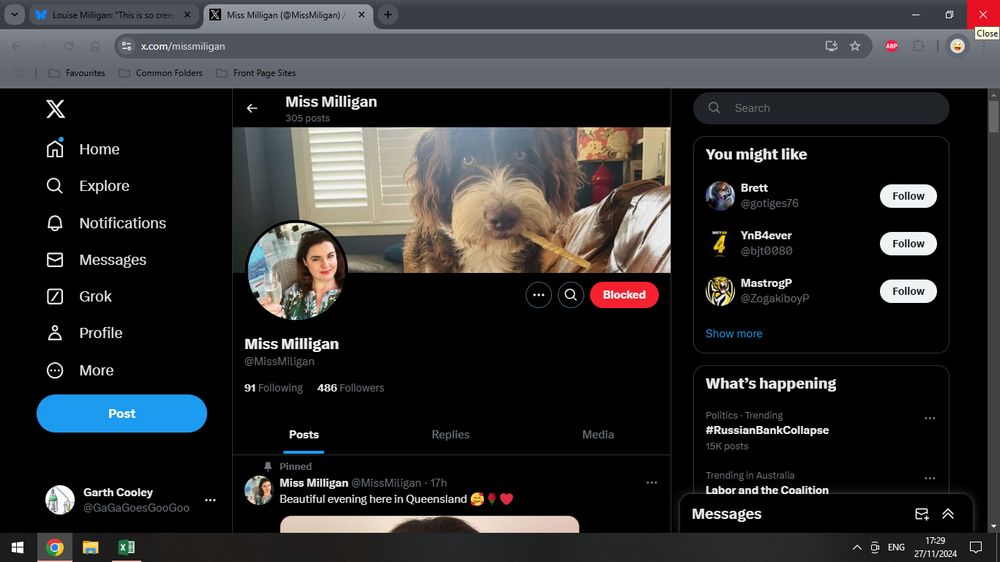1000x562 pixels.
Task: Open the Common Folders bookmark folder
Action: coord(161,73)
